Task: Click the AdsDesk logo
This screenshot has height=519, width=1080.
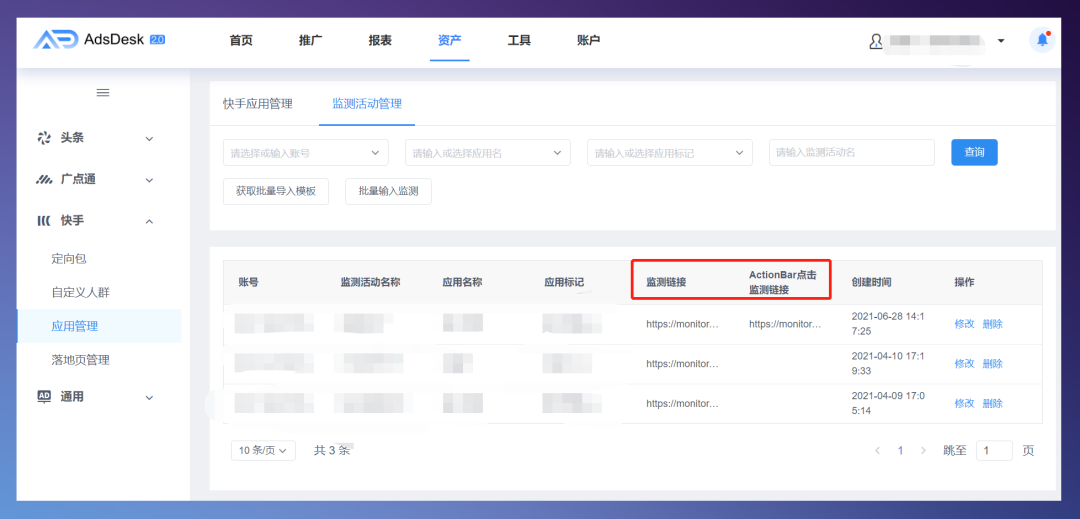Action: [99, 40]
